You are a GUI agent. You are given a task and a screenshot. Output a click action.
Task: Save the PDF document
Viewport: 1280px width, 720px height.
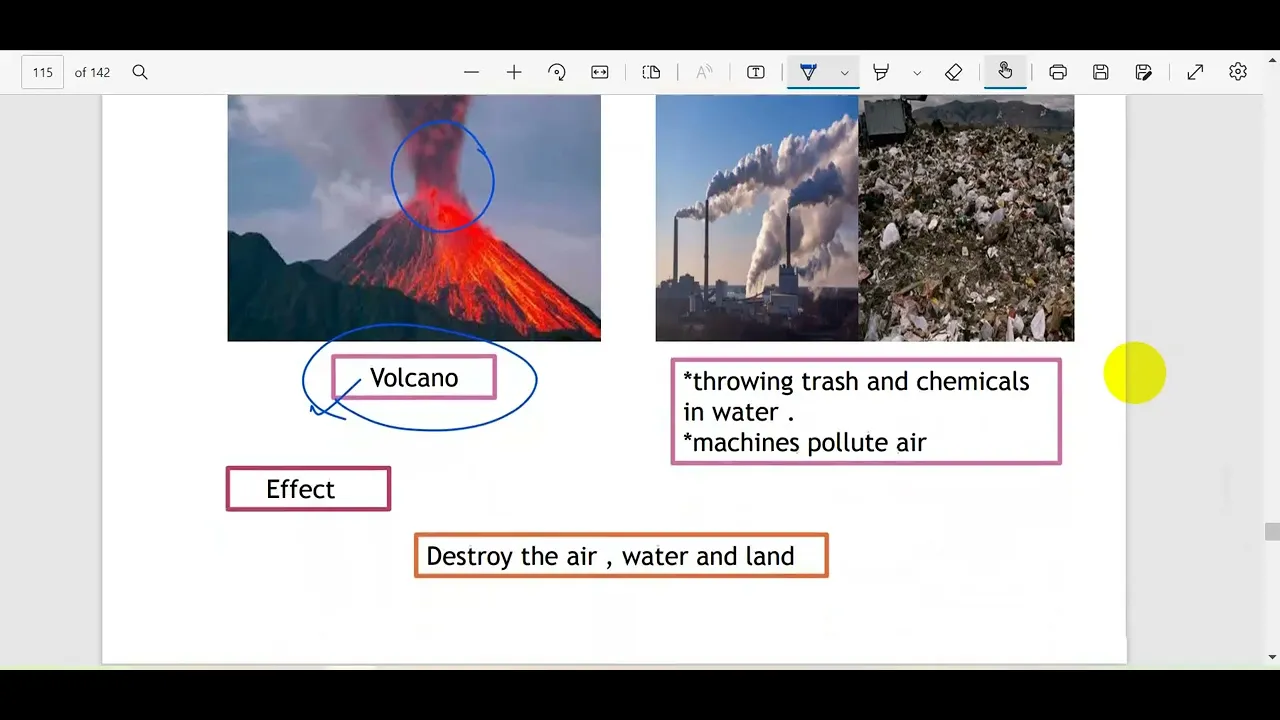1101,72
